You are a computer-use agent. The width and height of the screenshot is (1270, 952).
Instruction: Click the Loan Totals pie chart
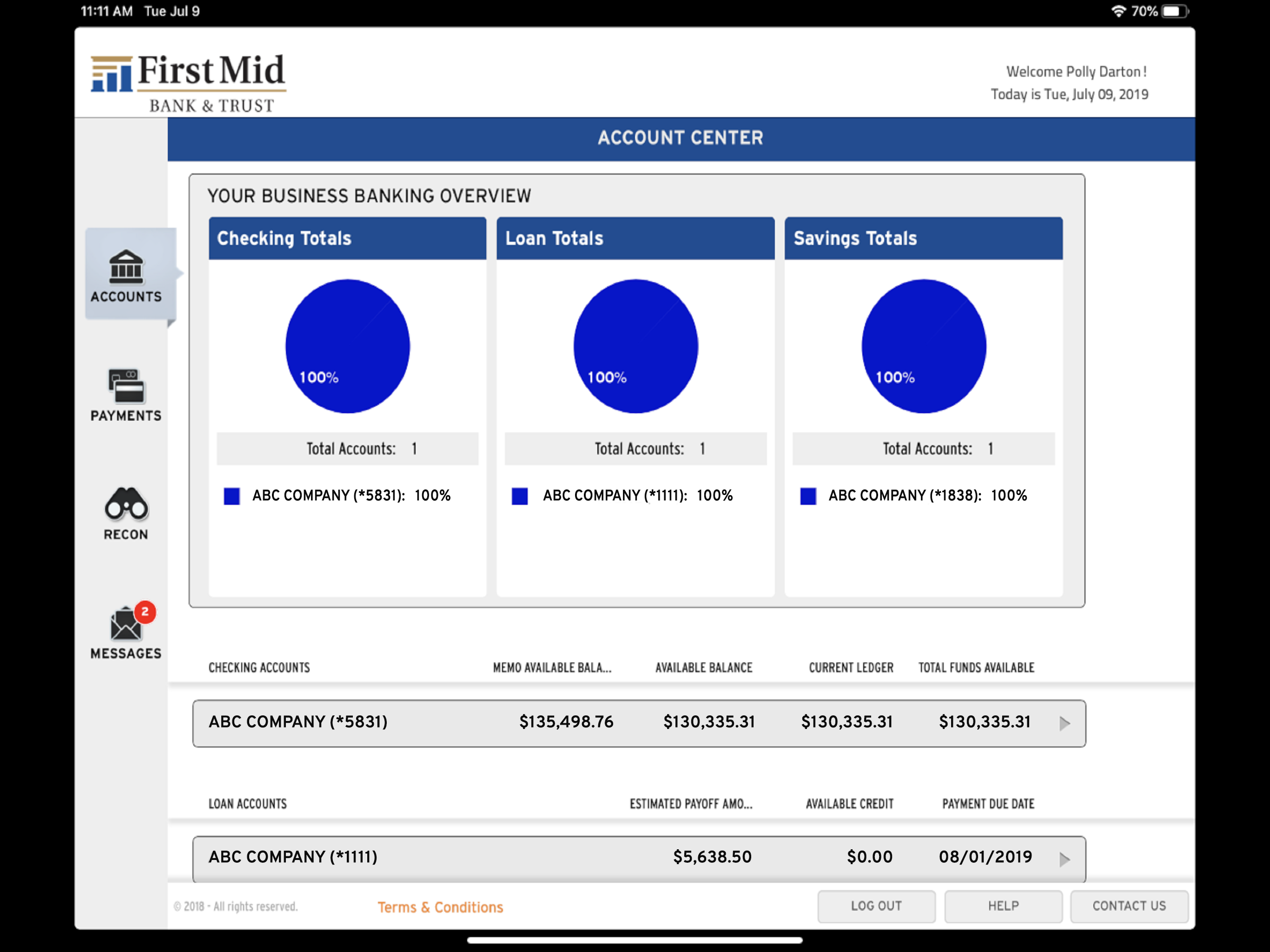(635, 346)
